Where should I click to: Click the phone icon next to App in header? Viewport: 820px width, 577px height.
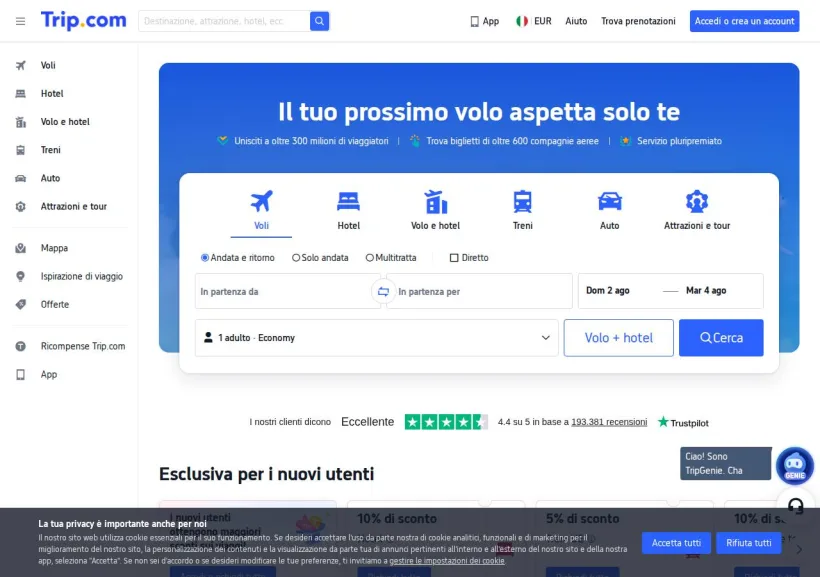tap(474, 21)
